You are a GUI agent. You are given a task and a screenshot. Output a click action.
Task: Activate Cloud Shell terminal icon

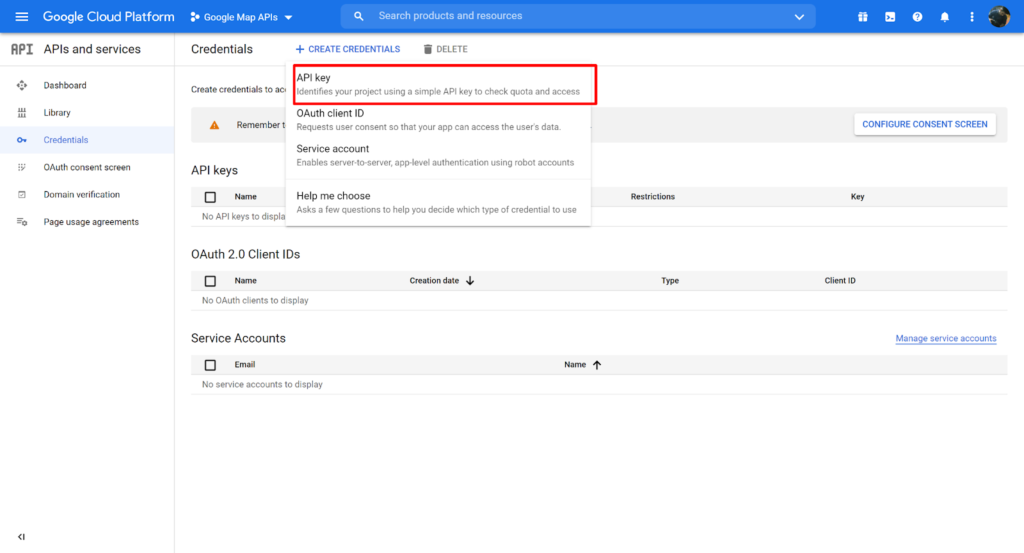click(x=890, y=17)
